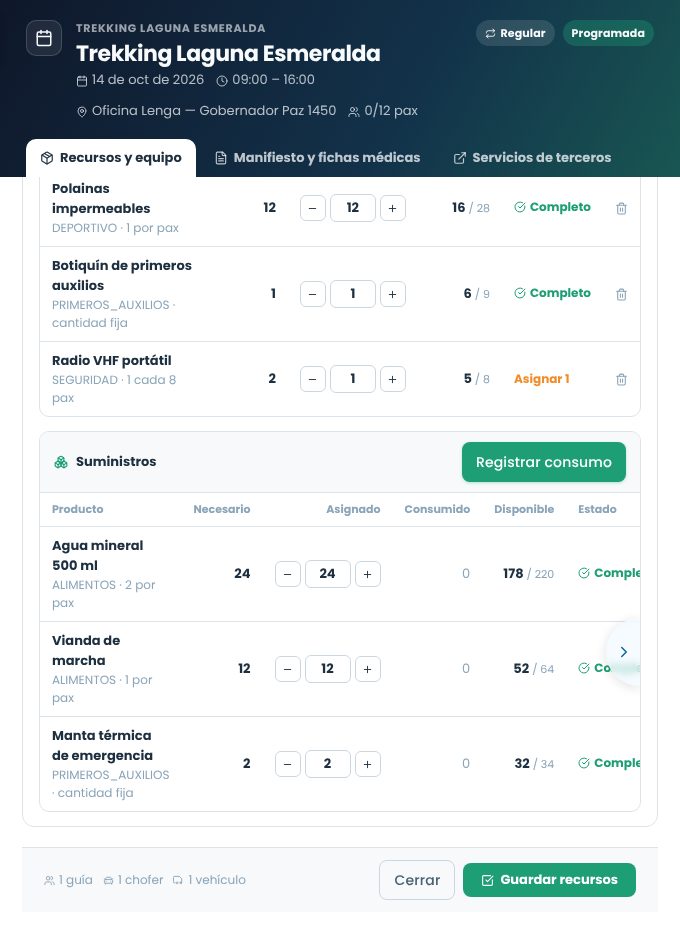This screenshot has width=680, height=944.
Task: Show more columns with the right chevron arrow
Action: [x=623, y=651]
